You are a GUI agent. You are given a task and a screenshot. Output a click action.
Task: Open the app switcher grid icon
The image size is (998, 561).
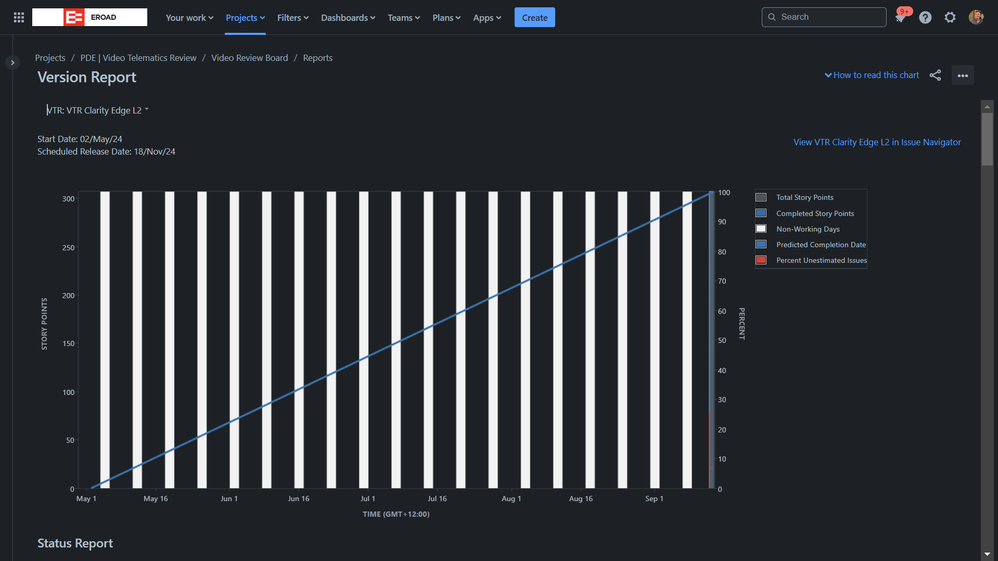click(19, 17)
